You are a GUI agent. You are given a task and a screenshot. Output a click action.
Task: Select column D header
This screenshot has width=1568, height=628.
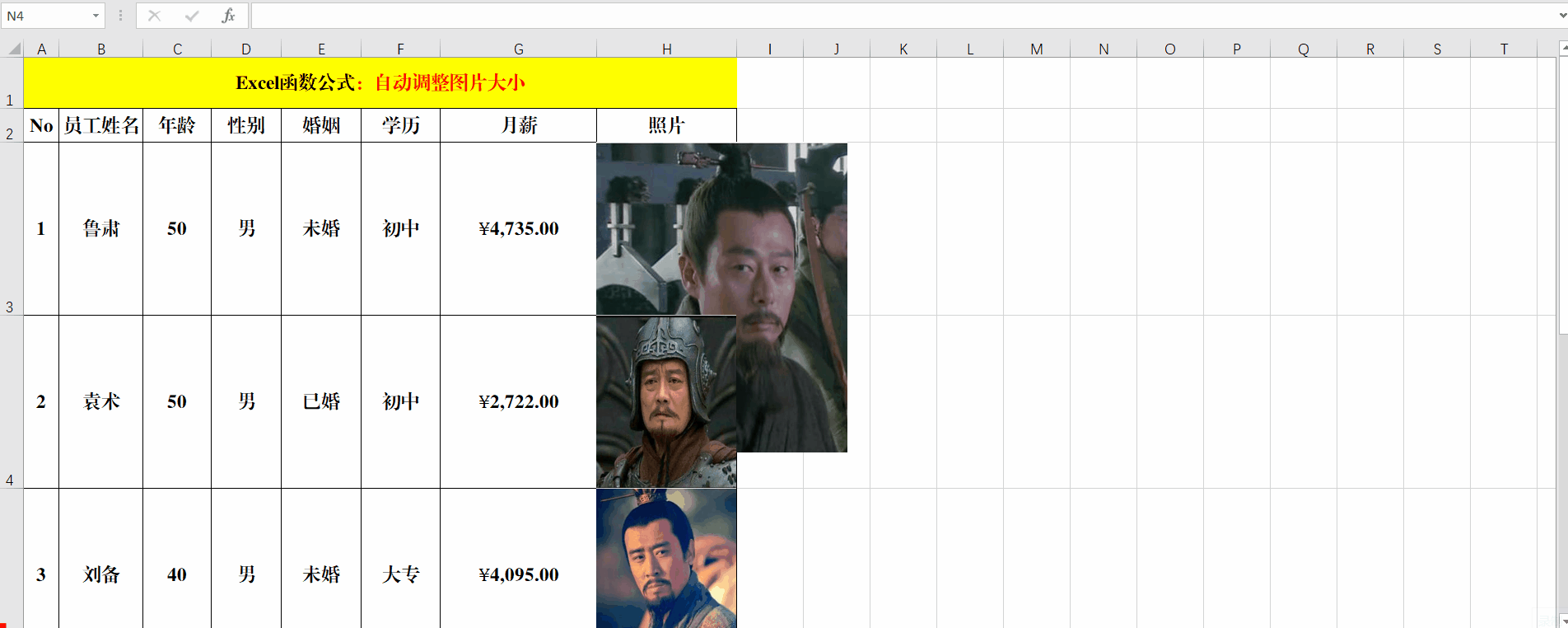click(x=246, y=49)
